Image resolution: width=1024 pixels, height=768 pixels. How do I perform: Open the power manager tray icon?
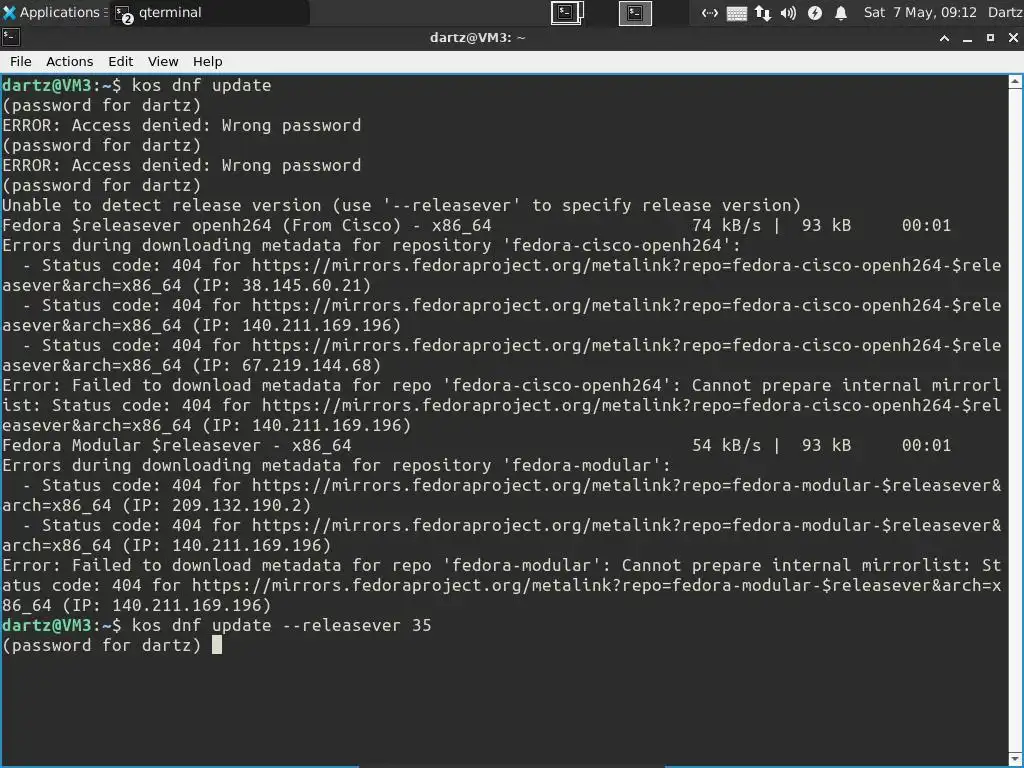tap(815, 12)
